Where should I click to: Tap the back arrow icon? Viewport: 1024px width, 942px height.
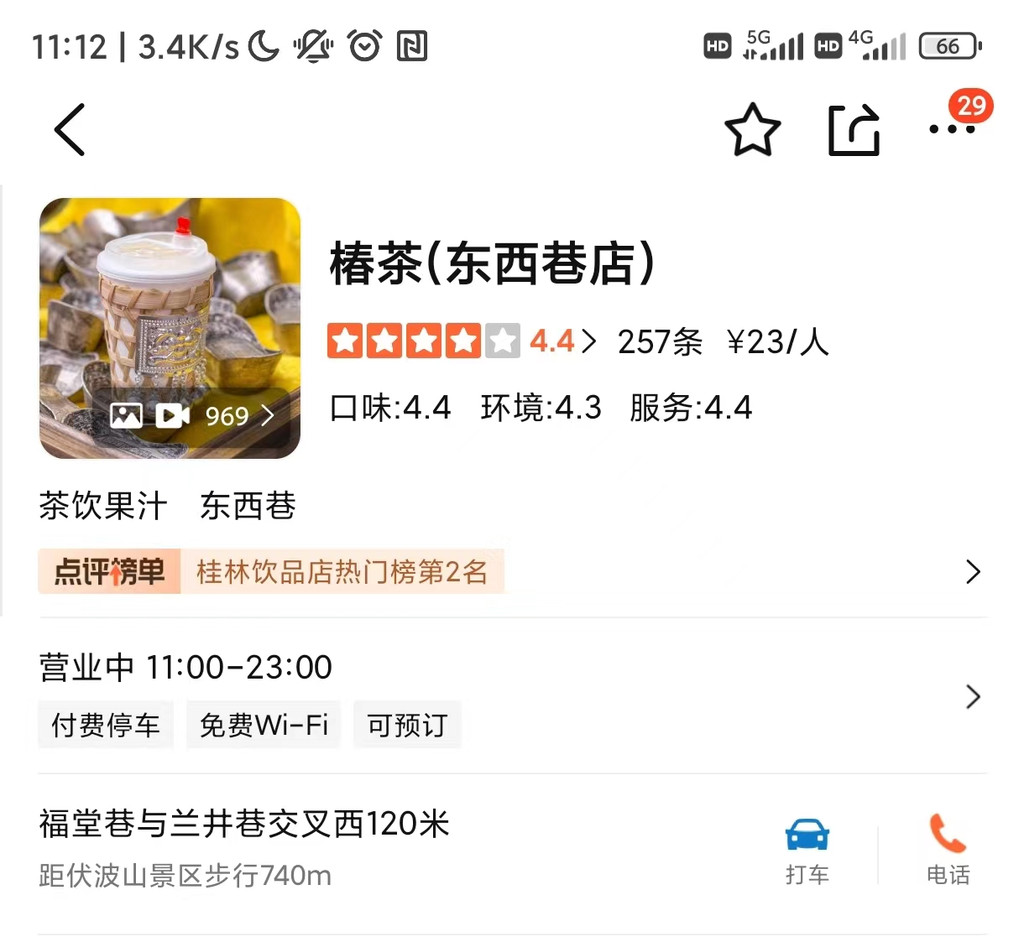pos(70,129)
